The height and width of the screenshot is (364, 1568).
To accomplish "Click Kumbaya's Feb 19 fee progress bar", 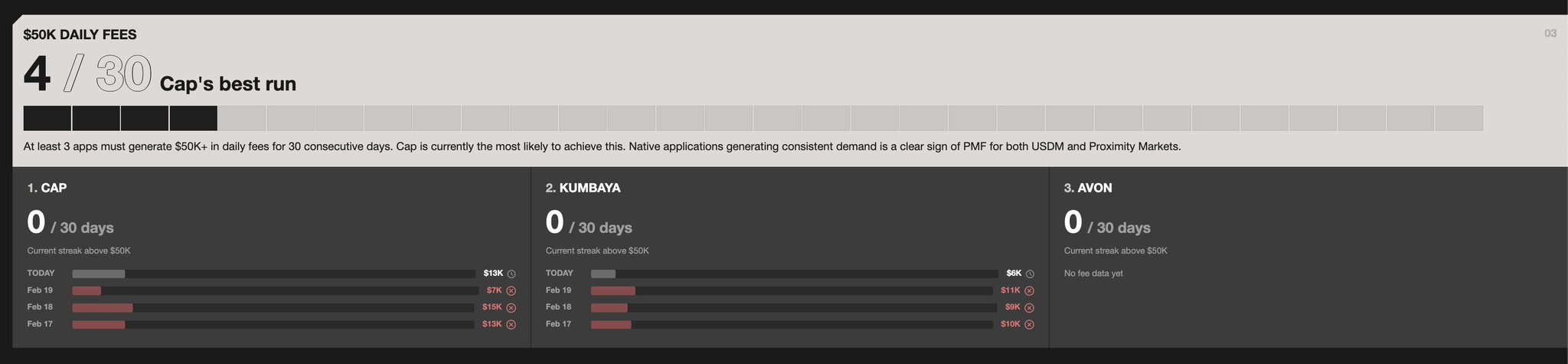I will [x=792, y=290].
